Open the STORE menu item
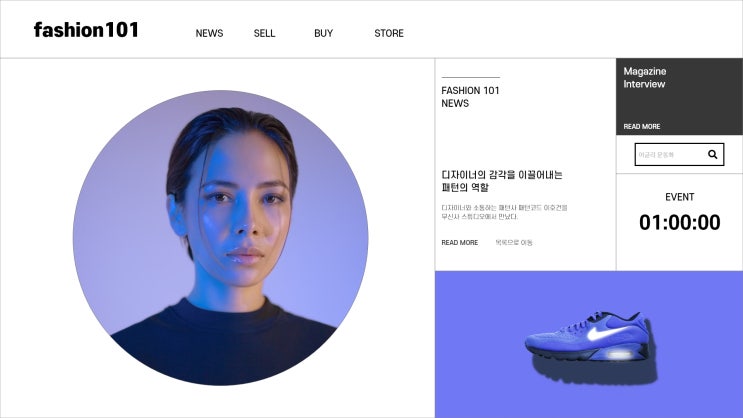Screen dimensions: 743x418 point(389,33)
